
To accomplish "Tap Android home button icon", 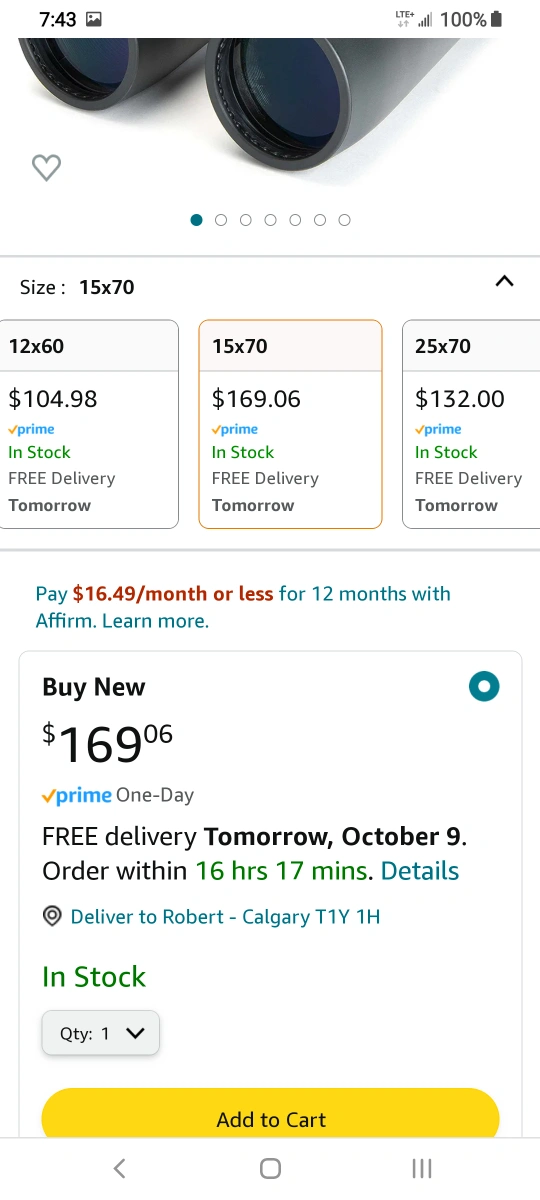I will (x=270, y=1168).
